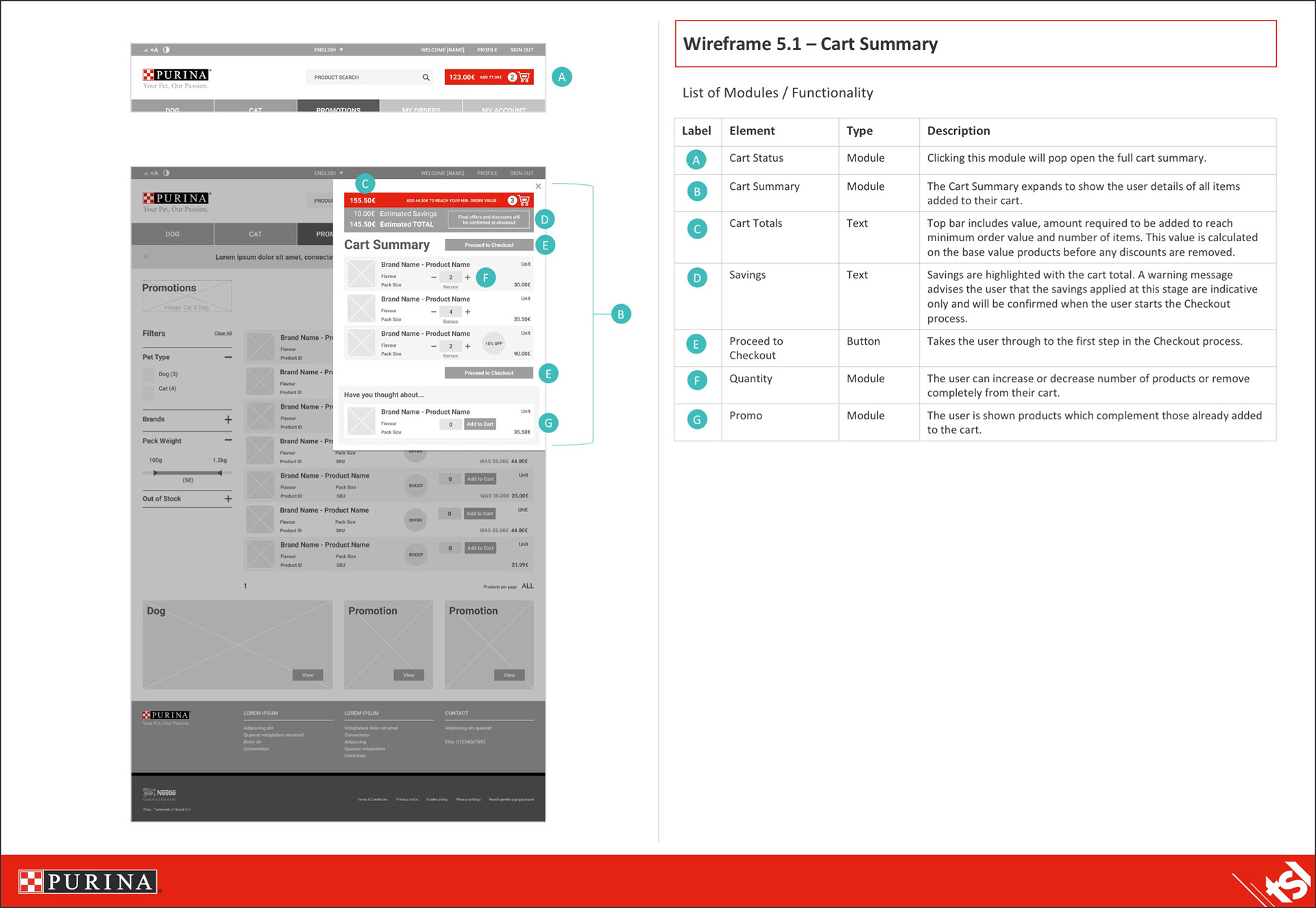The height and width of the screenshot is (908, 1316).
Task: Click the PRODUCT SEARCH field in top header
Action: tap(369, 77)
